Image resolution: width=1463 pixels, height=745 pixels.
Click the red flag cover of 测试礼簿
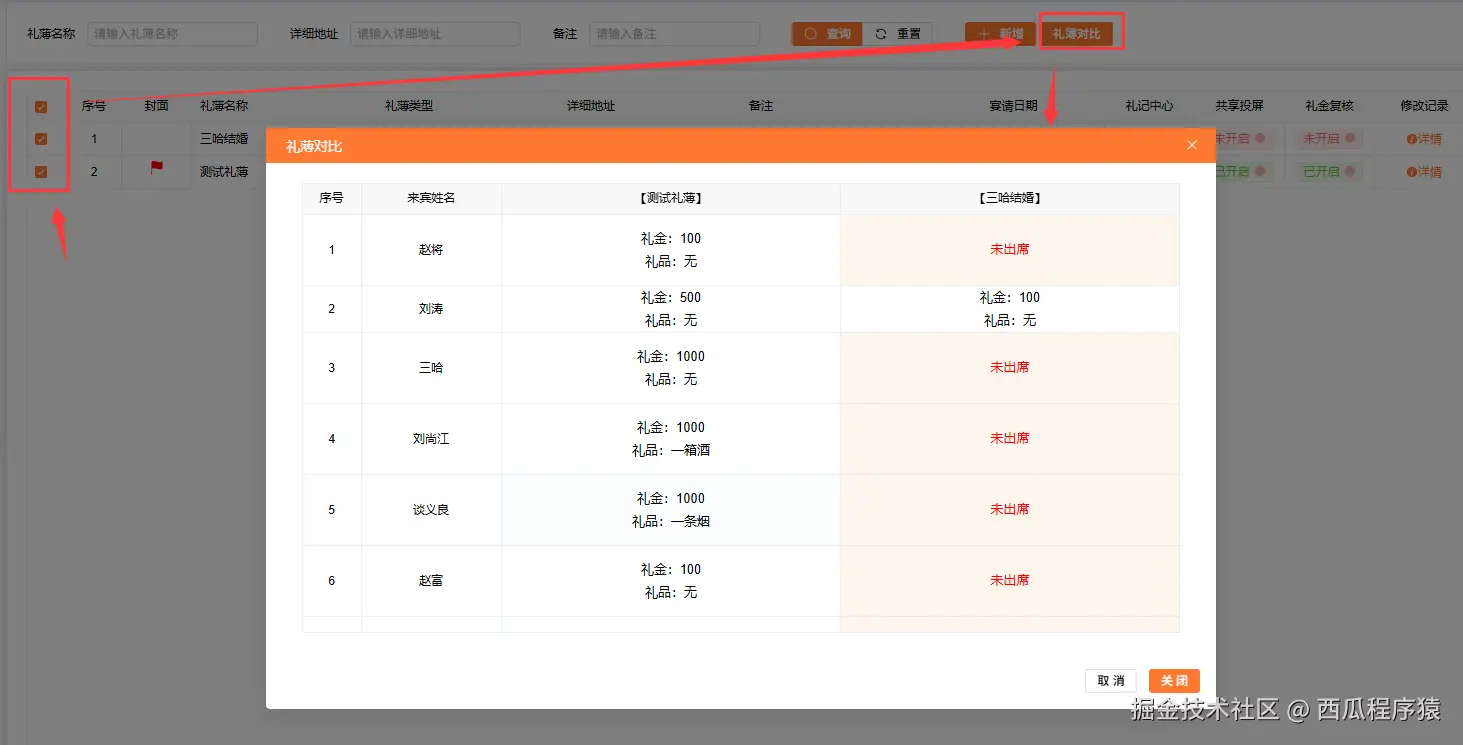[x=157, y=168]
